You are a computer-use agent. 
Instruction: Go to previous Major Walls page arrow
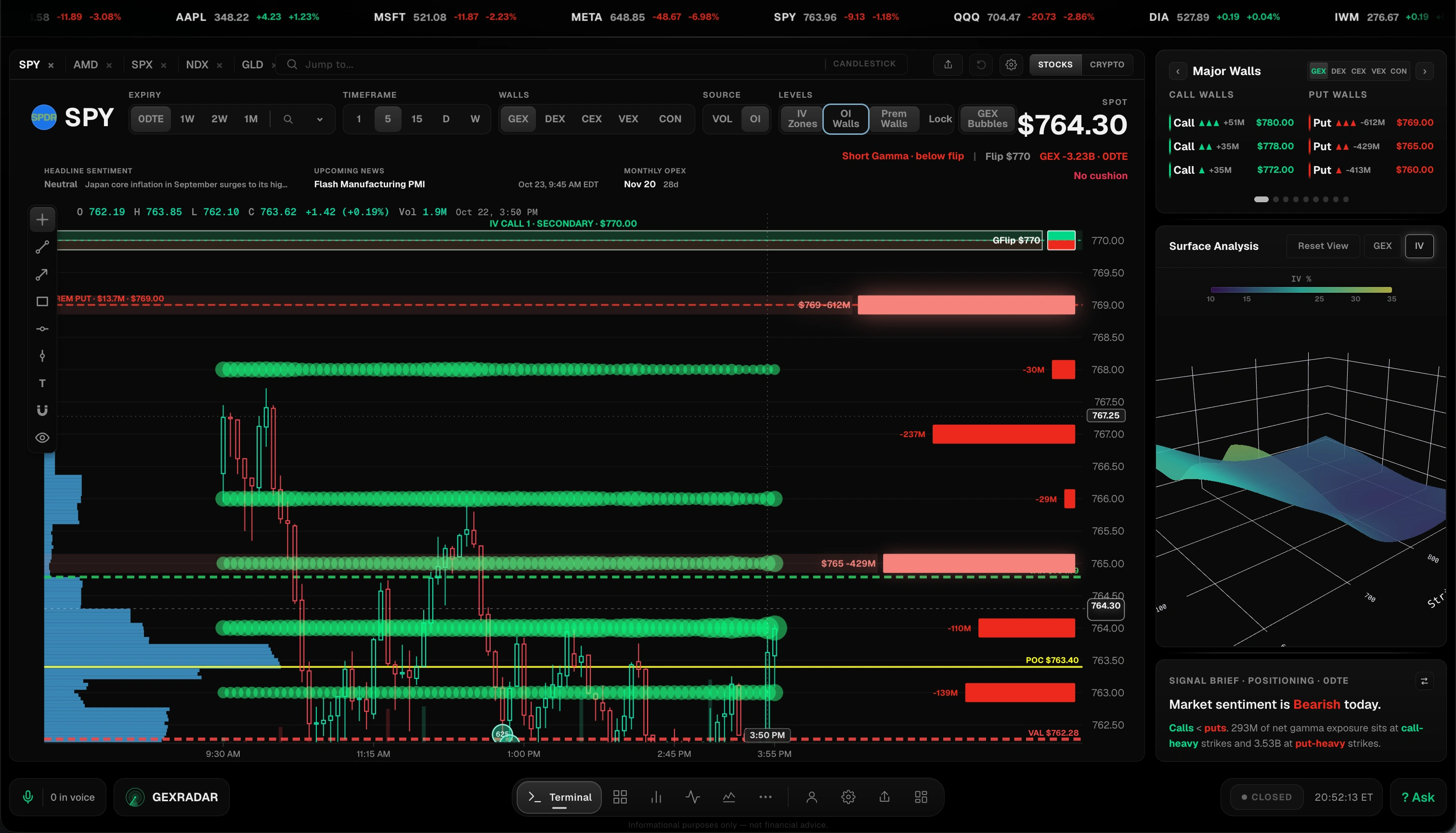point(1177,72)
